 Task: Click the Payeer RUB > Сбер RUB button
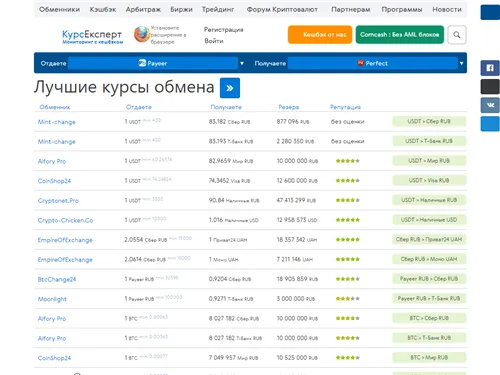(429, 279)
